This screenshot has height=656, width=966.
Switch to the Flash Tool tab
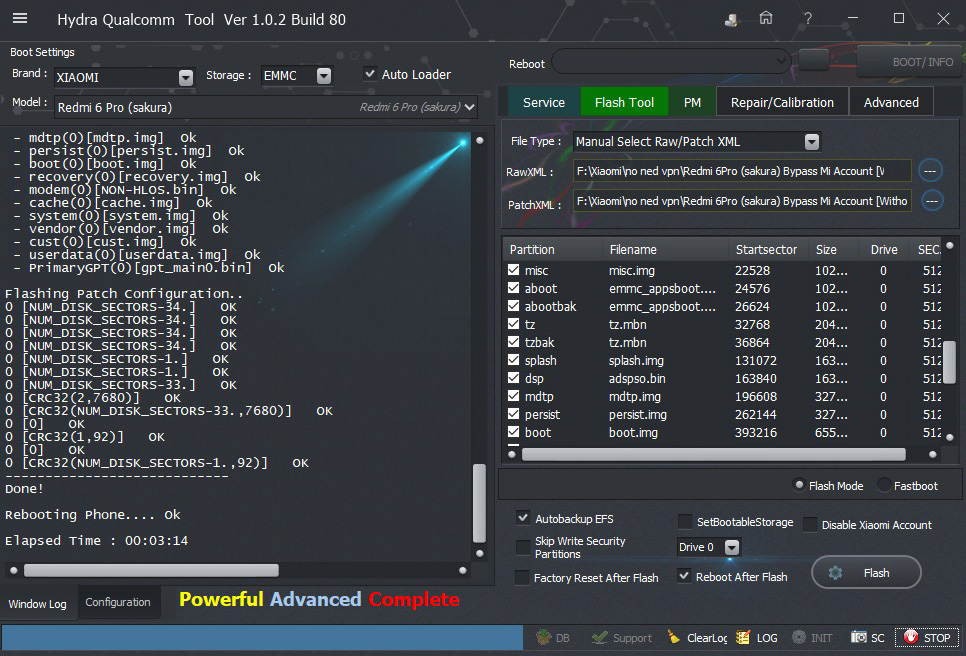[x=624, y=102]
